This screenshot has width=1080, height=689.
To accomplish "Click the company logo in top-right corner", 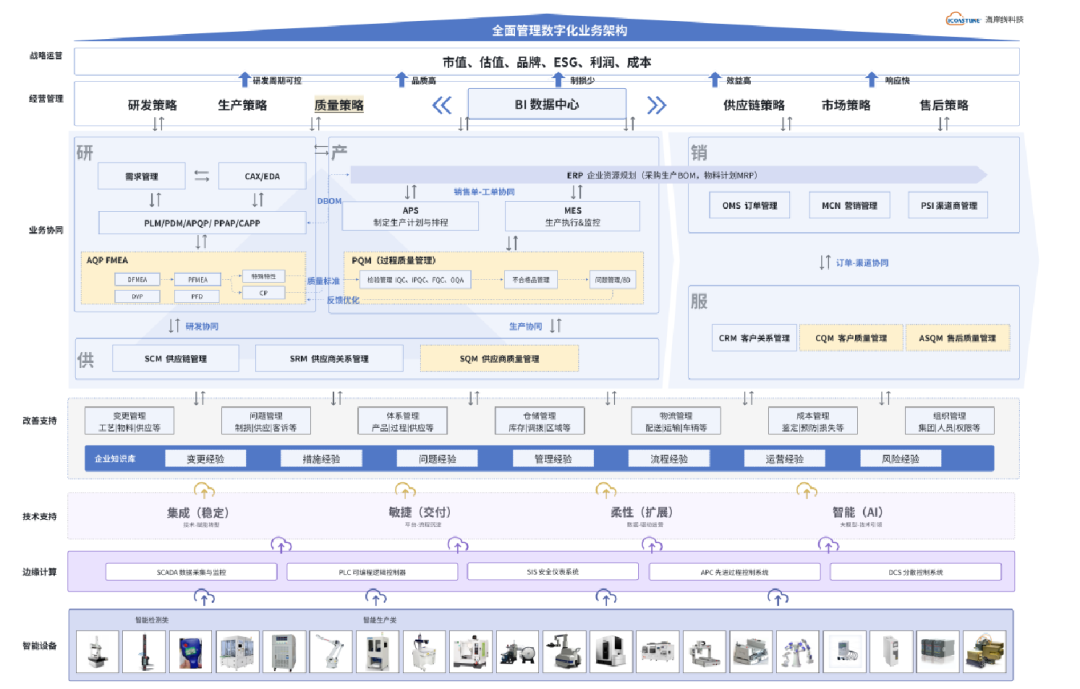I will coord(985,19).
